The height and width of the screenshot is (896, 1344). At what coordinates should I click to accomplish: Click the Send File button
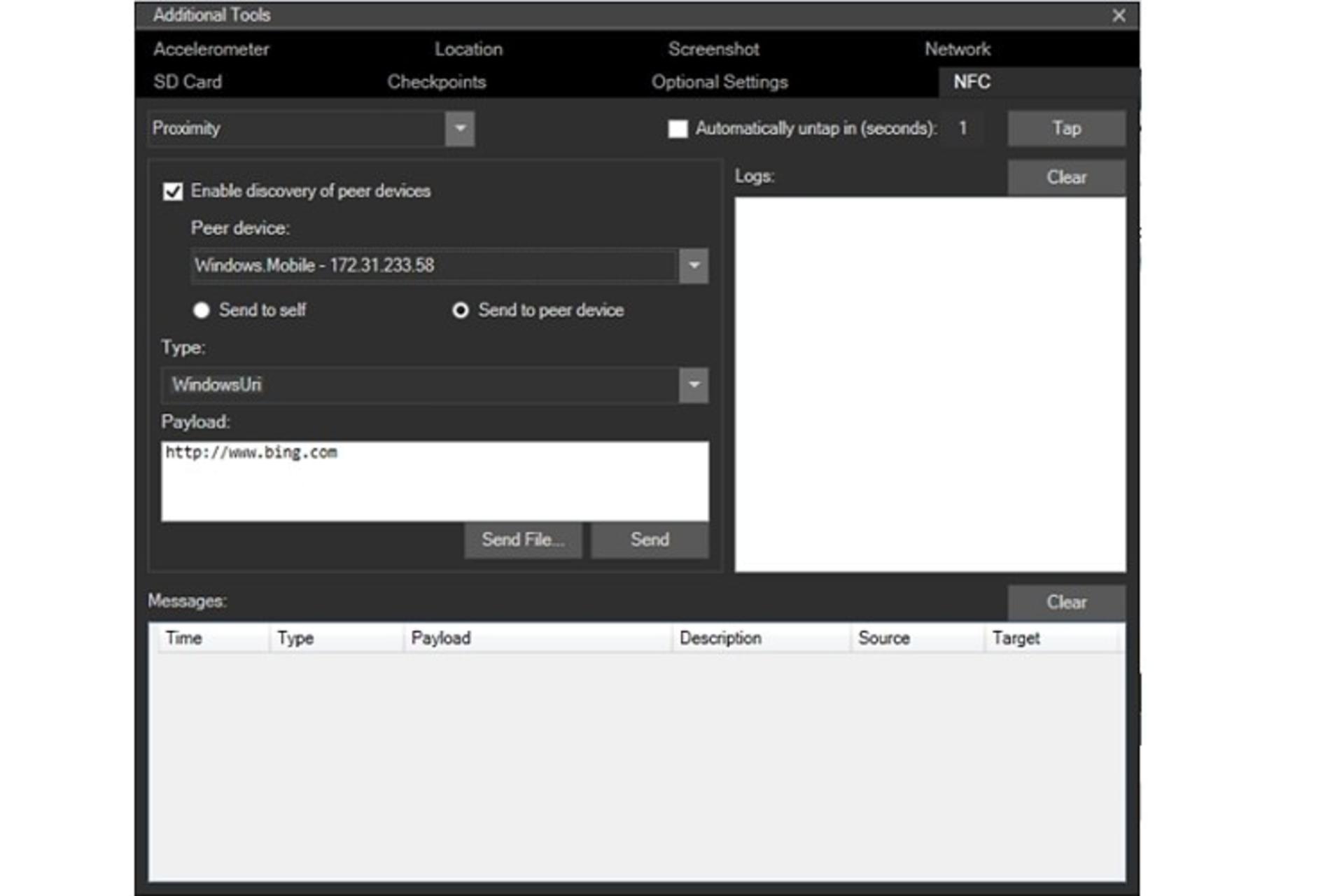point(523,540)
